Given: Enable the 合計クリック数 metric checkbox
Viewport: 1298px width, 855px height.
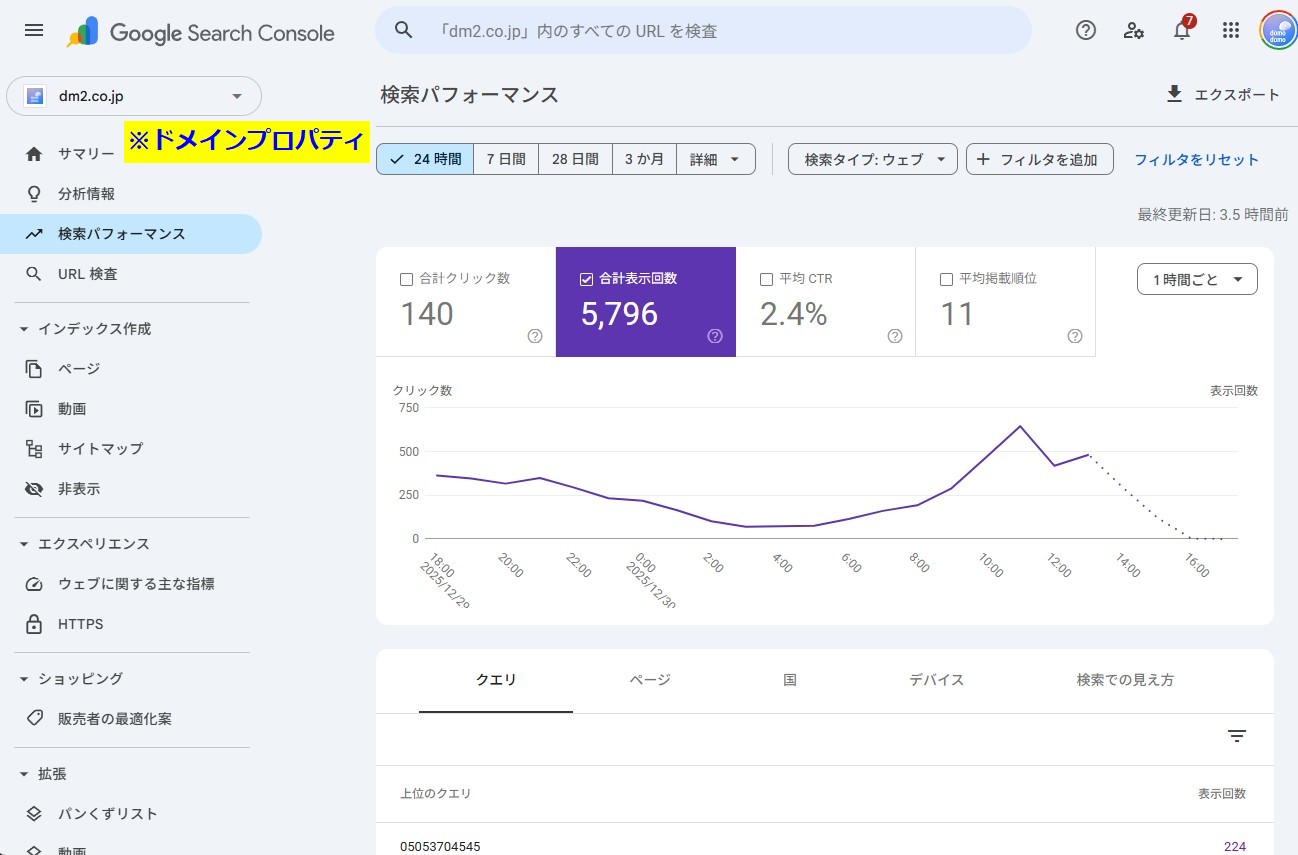Looking at the screenshot, I should 406,279.
